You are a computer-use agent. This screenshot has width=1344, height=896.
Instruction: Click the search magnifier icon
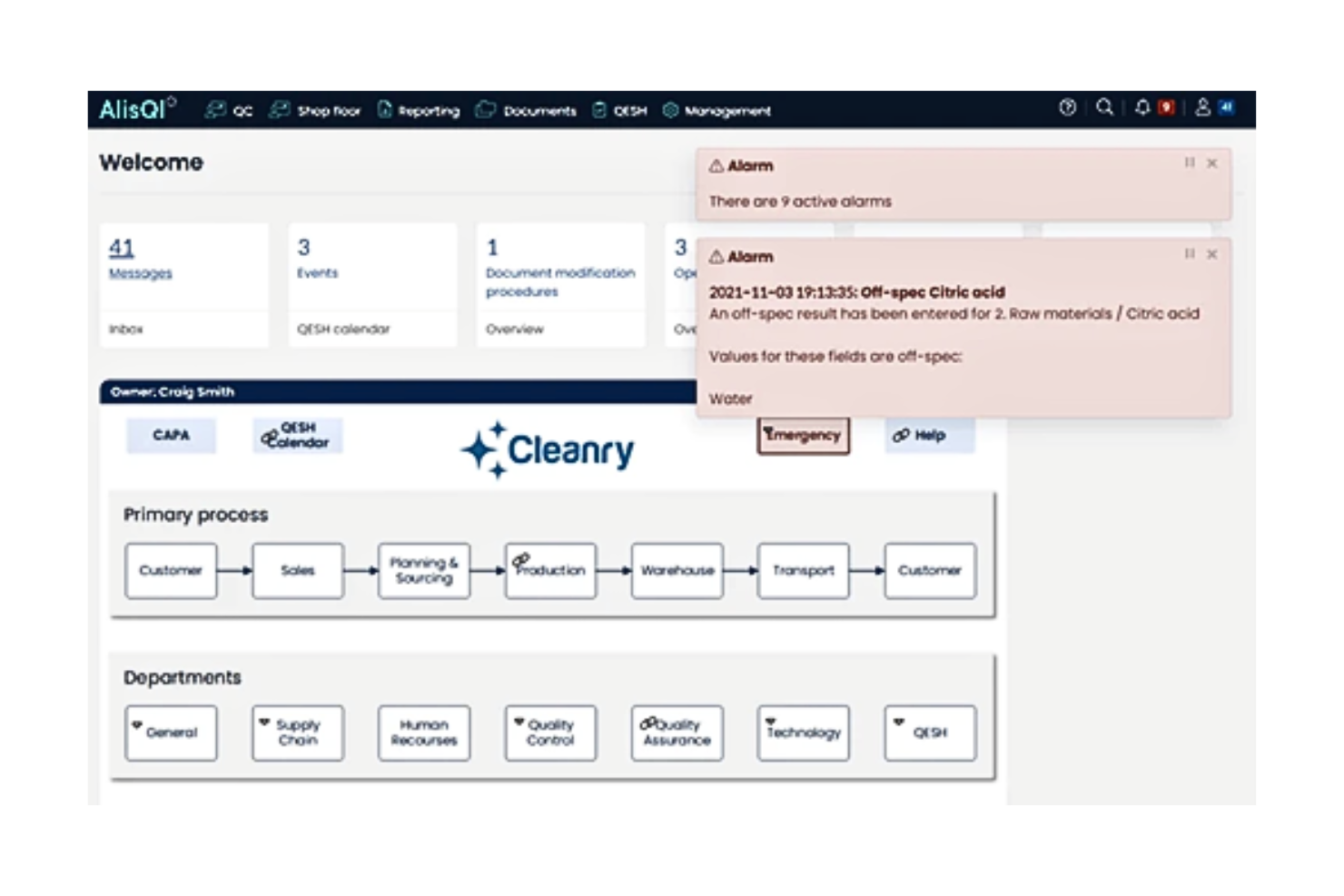[1105, 108]
